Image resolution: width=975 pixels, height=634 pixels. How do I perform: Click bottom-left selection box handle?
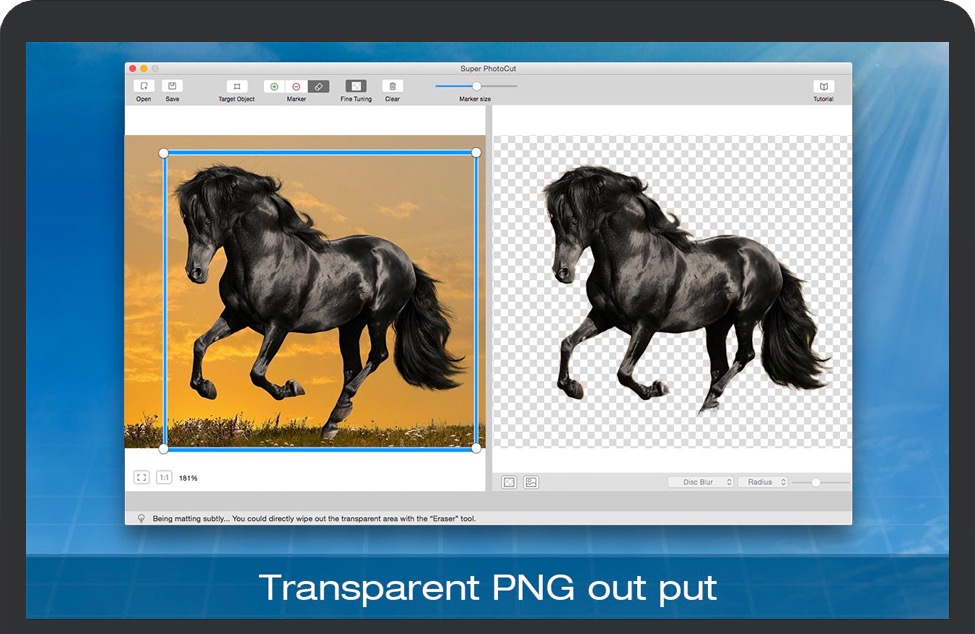pyautogui.click(x=164, y=449)
